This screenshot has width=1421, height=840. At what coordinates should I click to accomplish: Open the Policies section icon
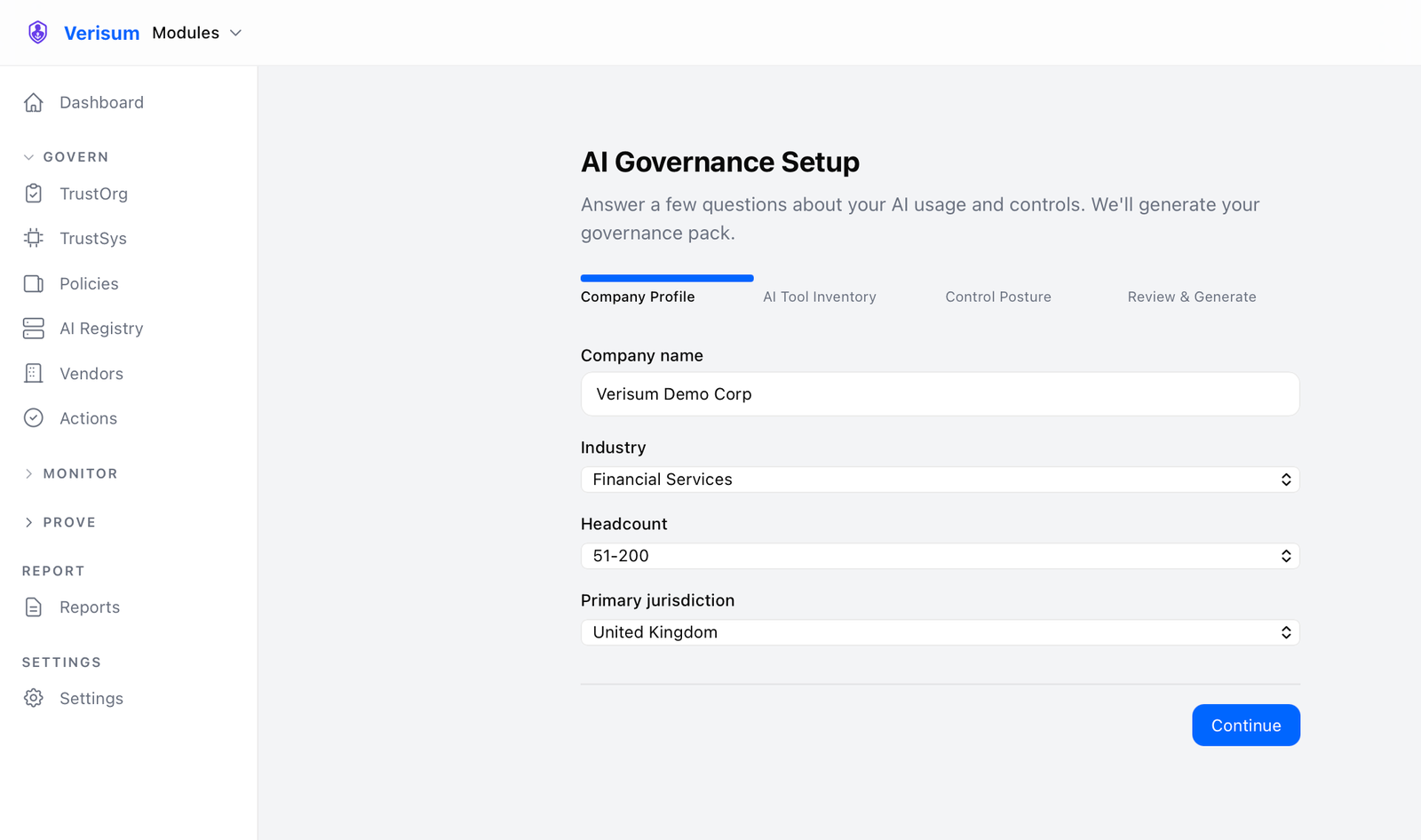point(33,283)
